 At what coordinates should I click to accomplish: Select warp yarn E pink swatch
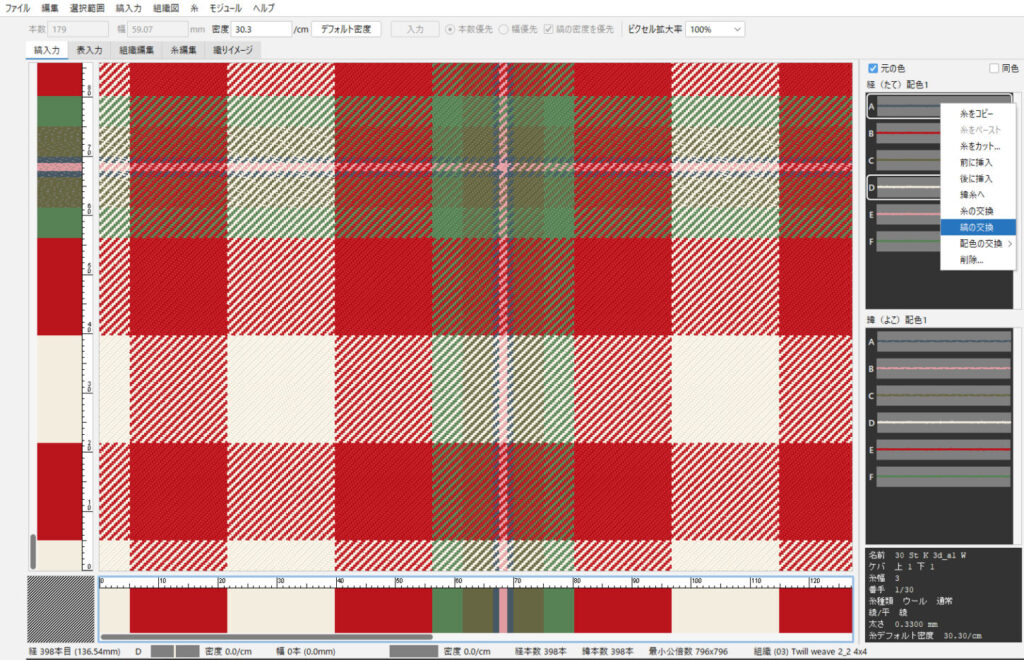[x=902, y=214]
